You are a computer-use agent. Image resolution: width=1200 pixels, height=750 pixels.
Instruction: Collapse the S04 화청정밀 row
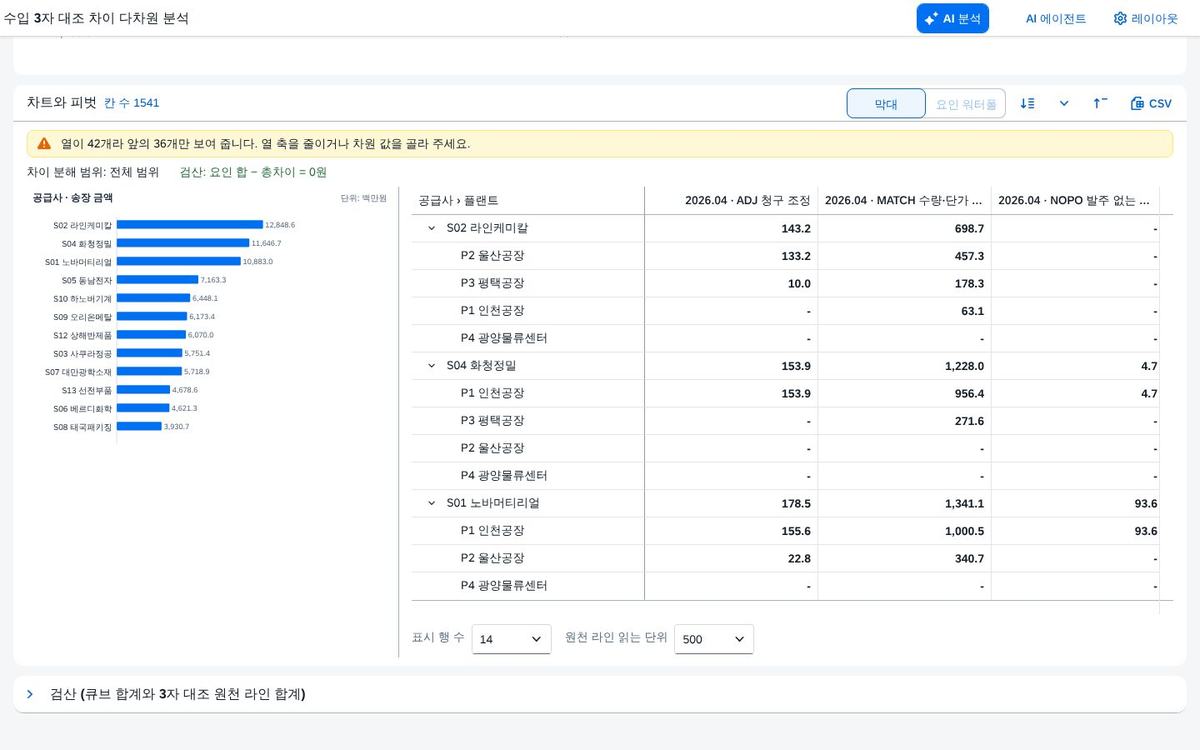(x=432, y=366)
